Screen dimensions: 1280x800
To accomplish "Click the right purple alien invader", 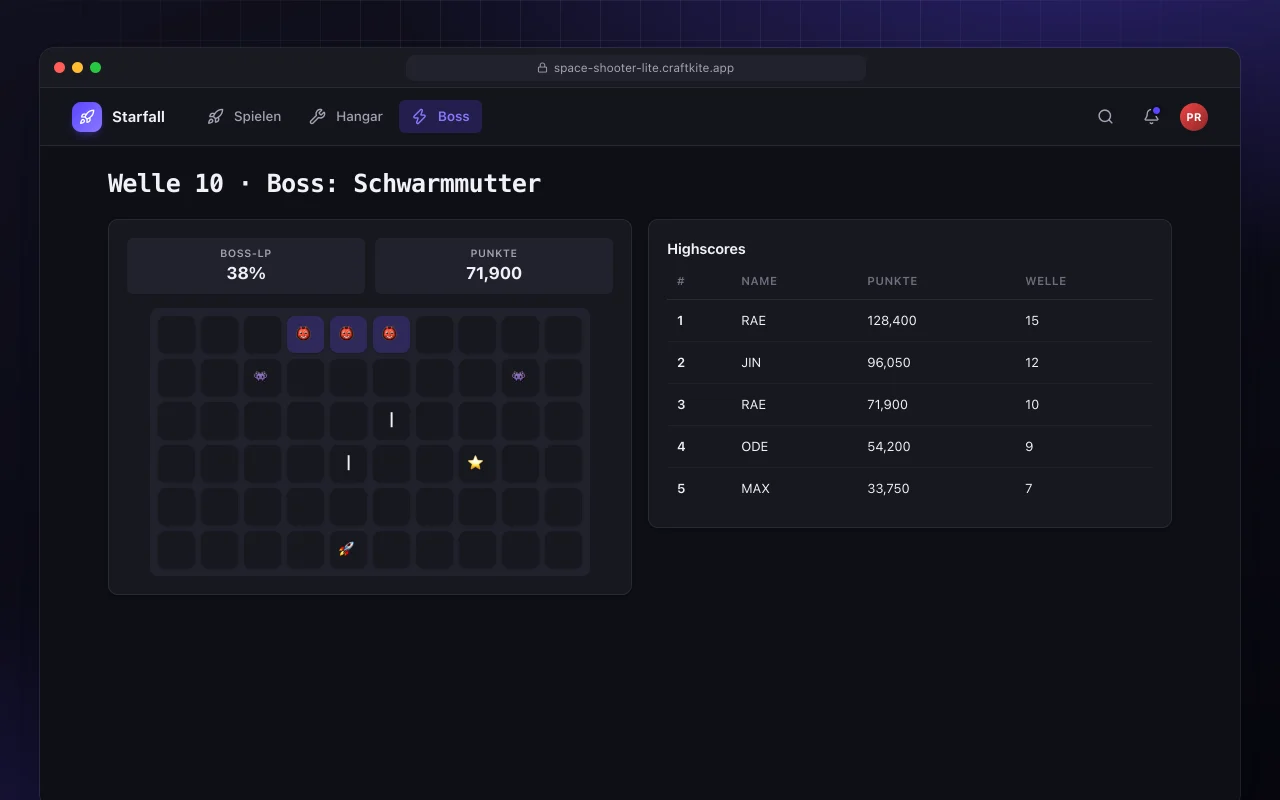I will tap(518, 377).
